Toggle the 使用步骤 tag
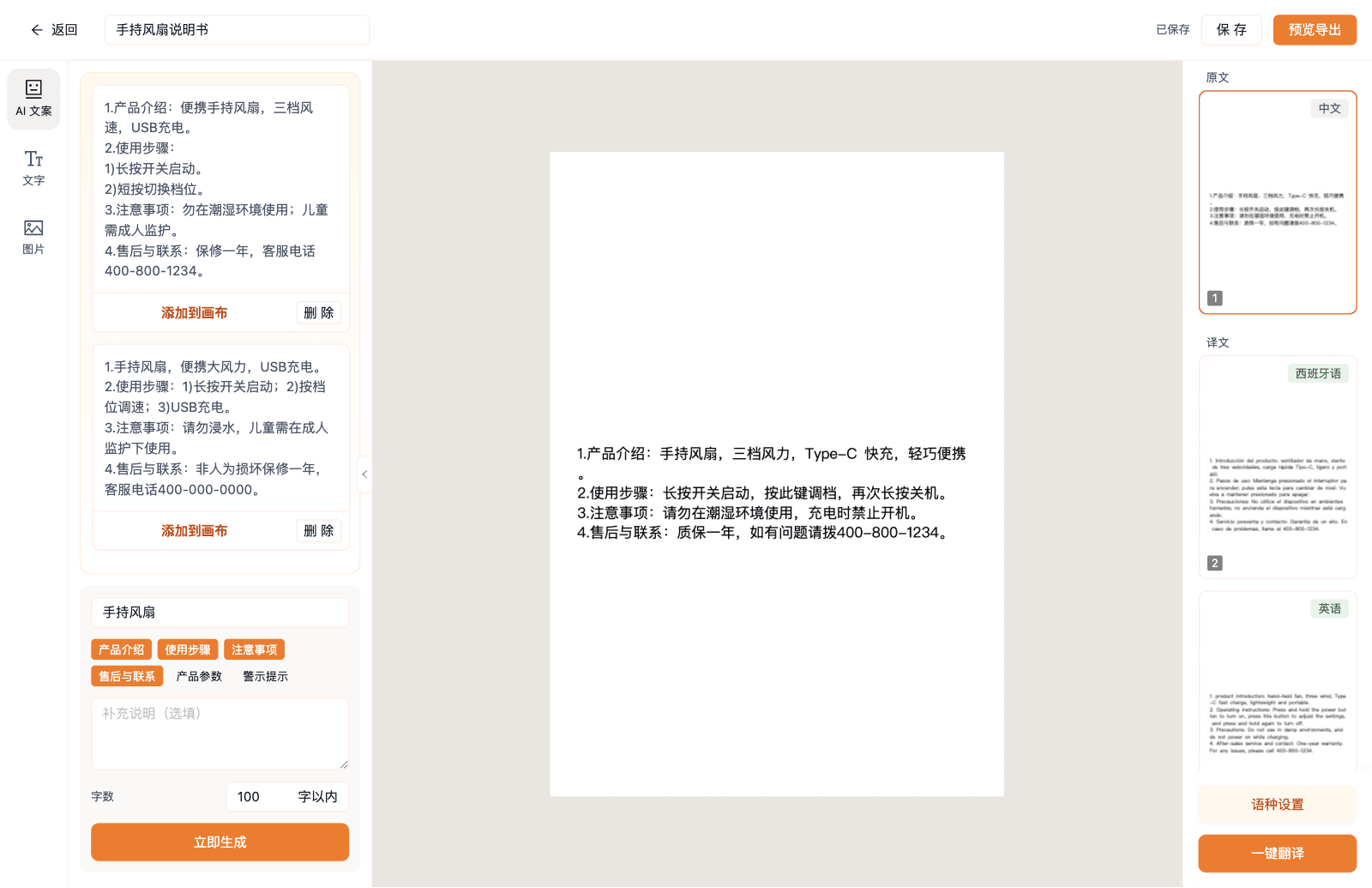Viewport: 1372px width, 888px height. (188, 649)
